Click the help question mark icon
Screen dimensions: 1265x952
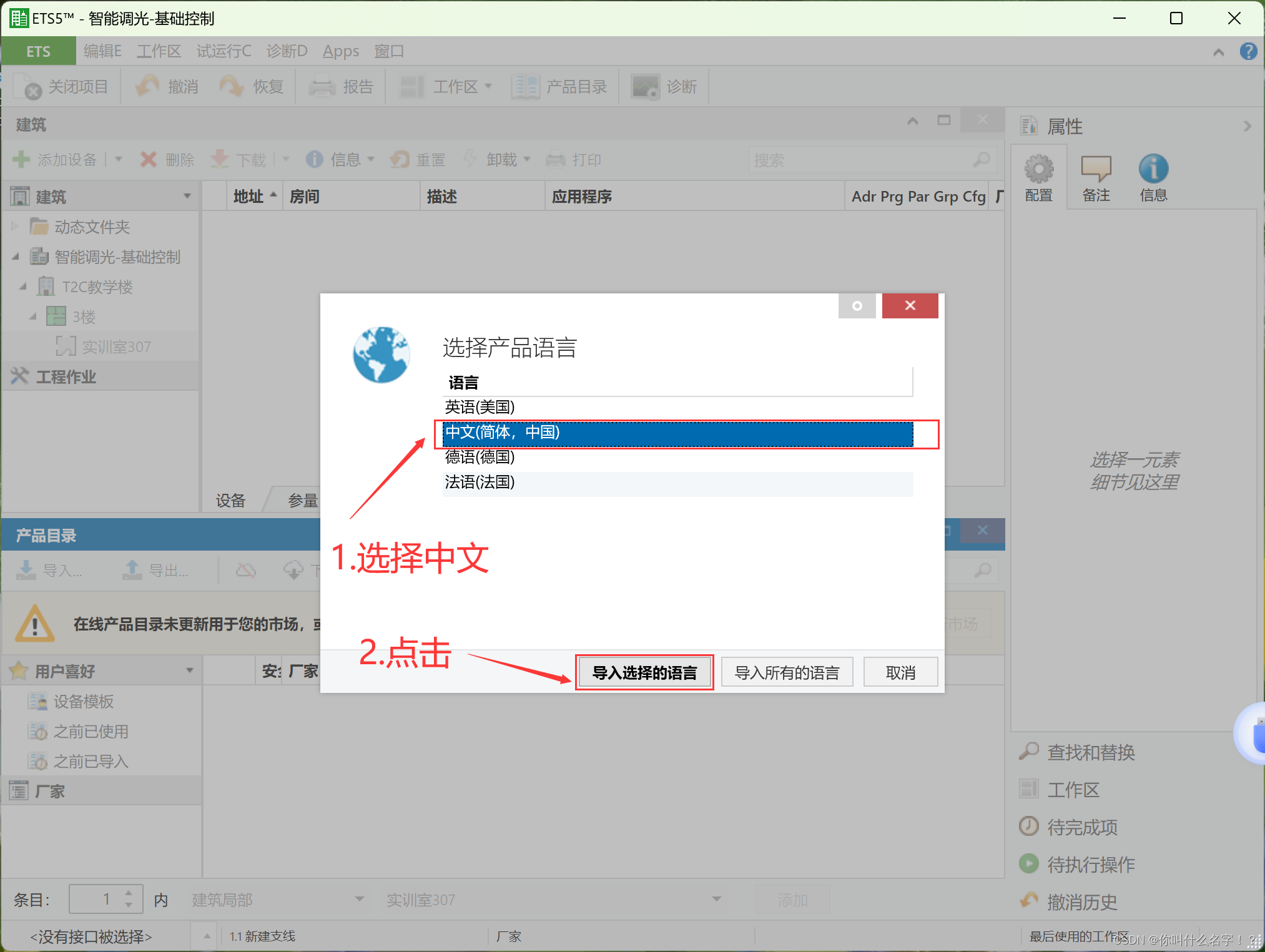pos(1248,51)
